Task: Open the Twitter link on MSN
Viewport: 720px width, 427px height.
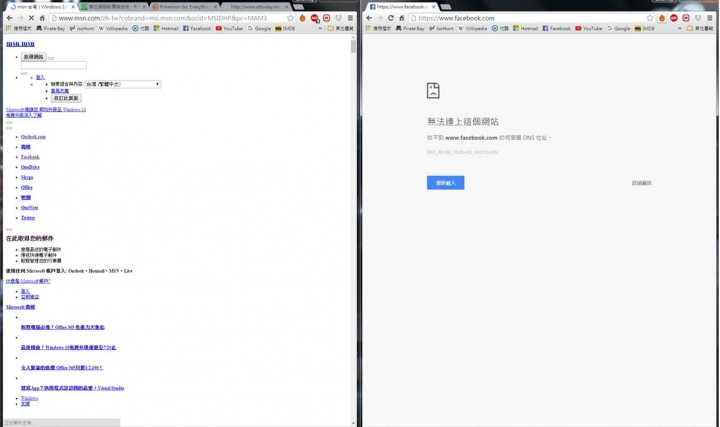Action: coord(28,218)
